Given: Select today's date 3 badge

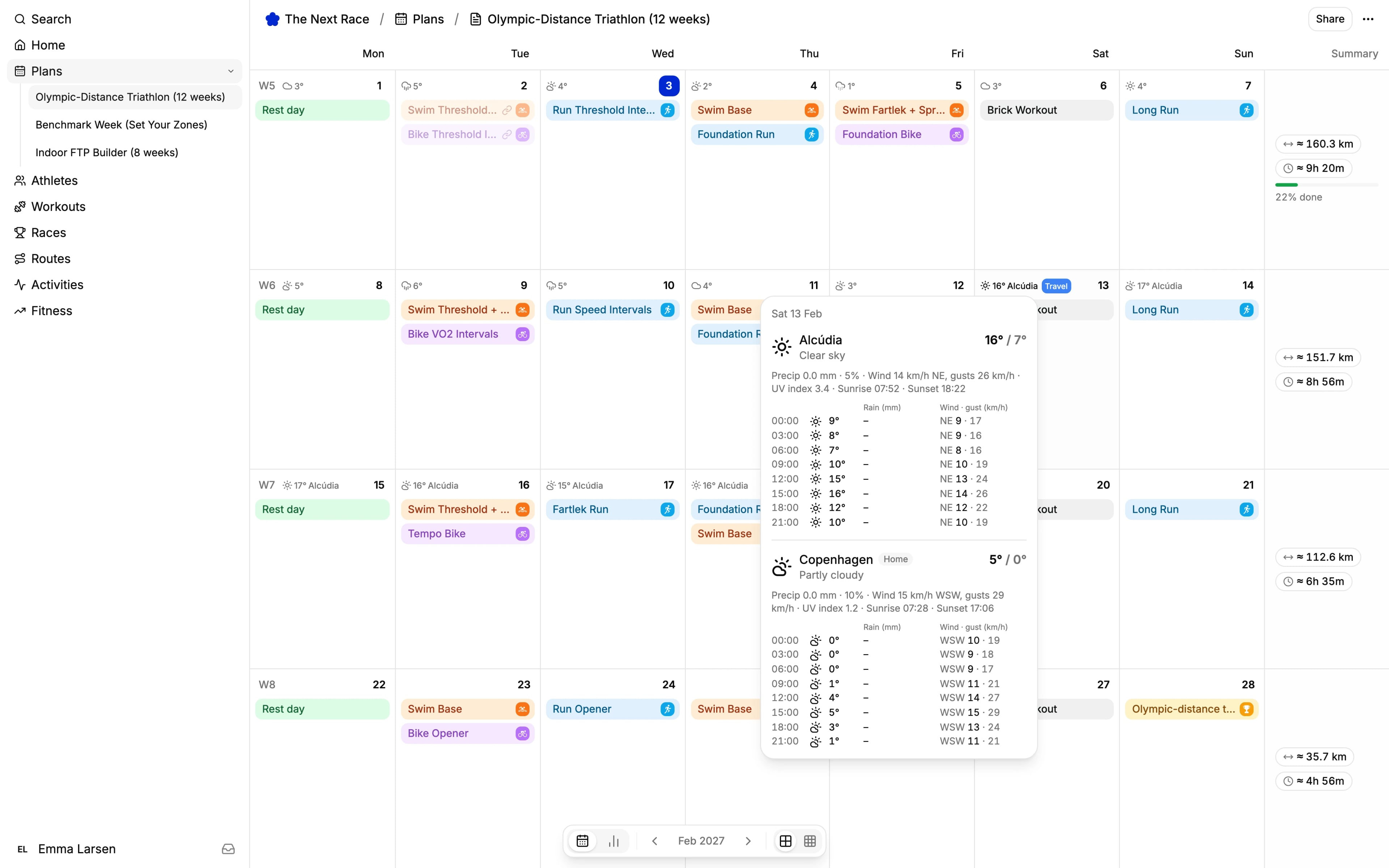Looking at the screenshot, I should tap(669, 86).
